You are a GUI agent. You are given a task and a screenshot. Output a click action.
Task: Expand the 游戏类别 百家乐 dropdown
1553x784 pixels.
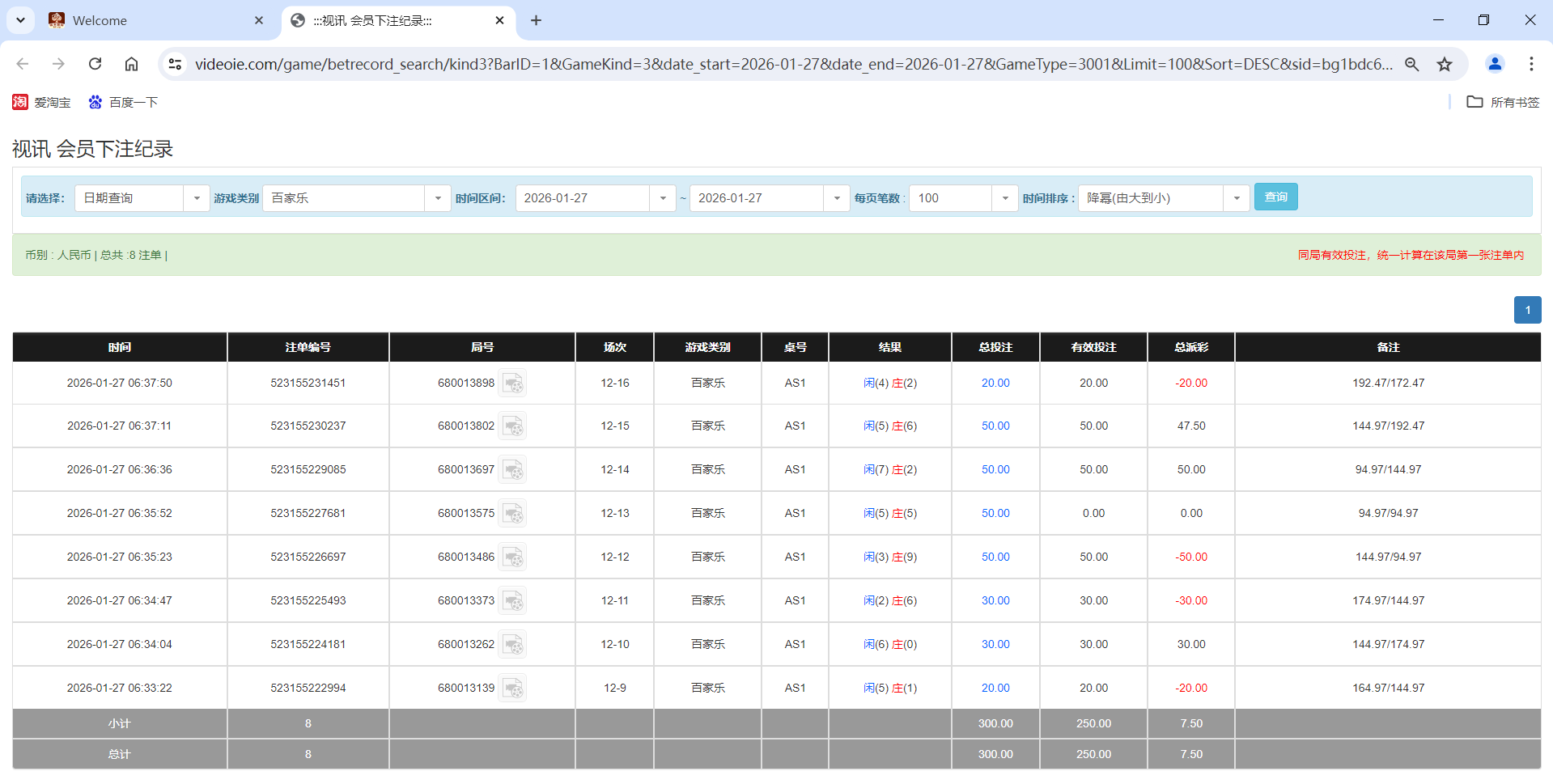[x=438, y=197]
